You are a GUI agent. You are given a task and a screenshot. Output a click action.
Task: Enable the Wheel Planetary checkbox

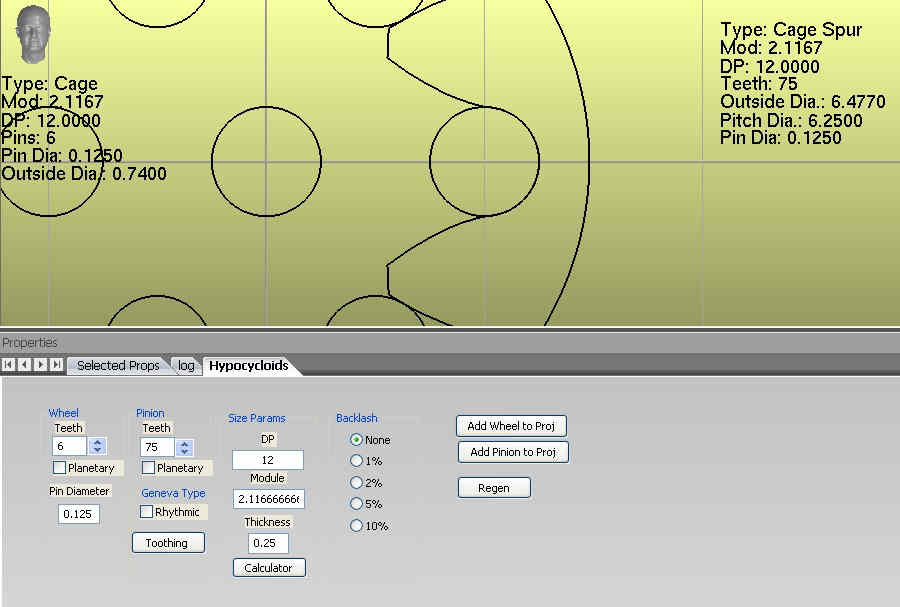[60, 468]
